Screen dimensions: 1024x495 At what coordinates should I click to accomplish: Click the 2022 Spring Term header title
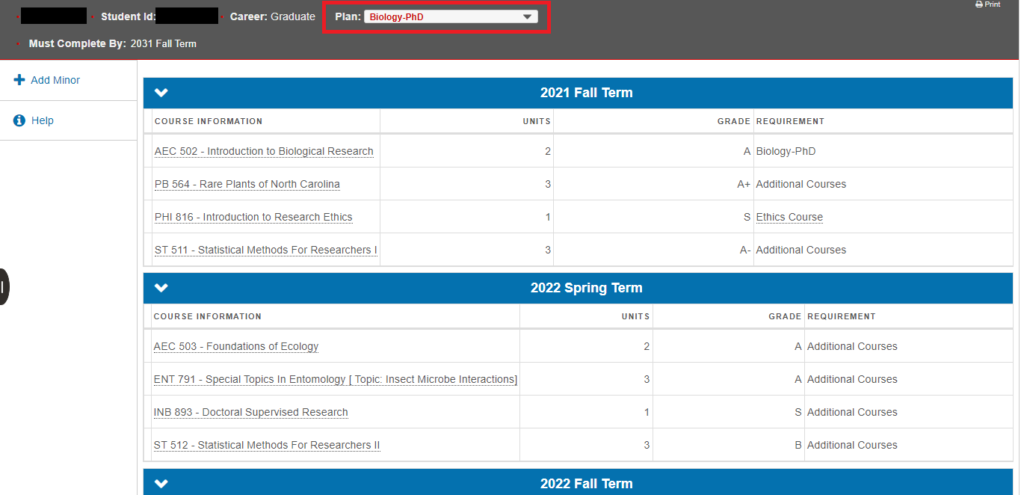586,288
